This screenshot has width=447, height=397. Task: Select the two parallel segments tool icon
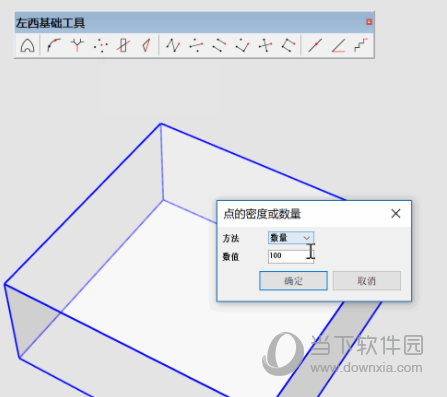[x=219, y=45]
